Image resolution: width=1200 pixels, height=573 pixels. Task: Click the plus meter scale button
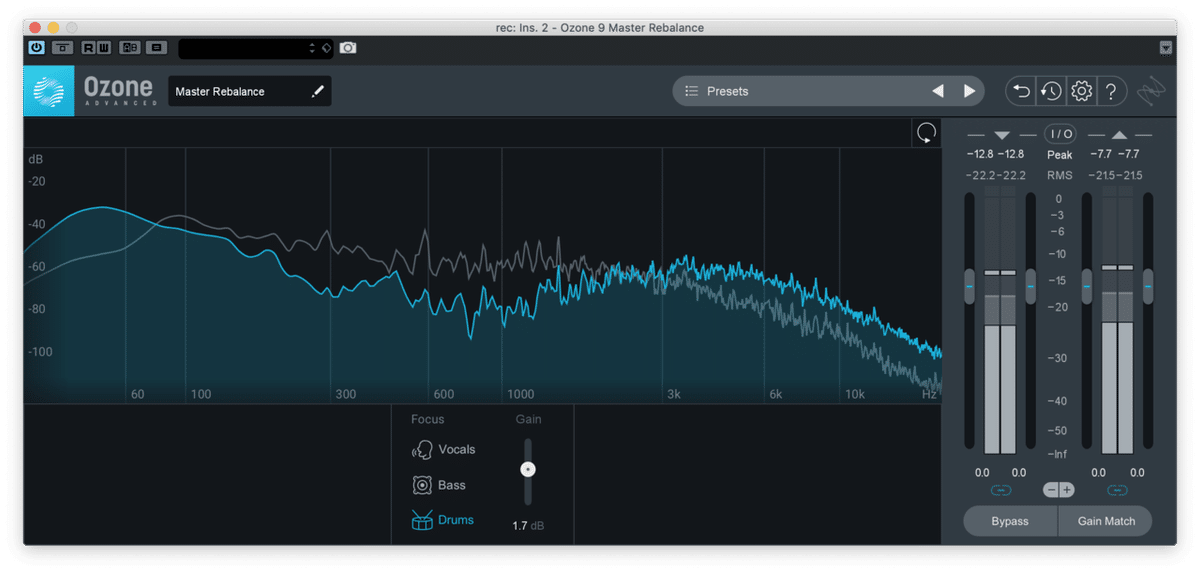1067,490
